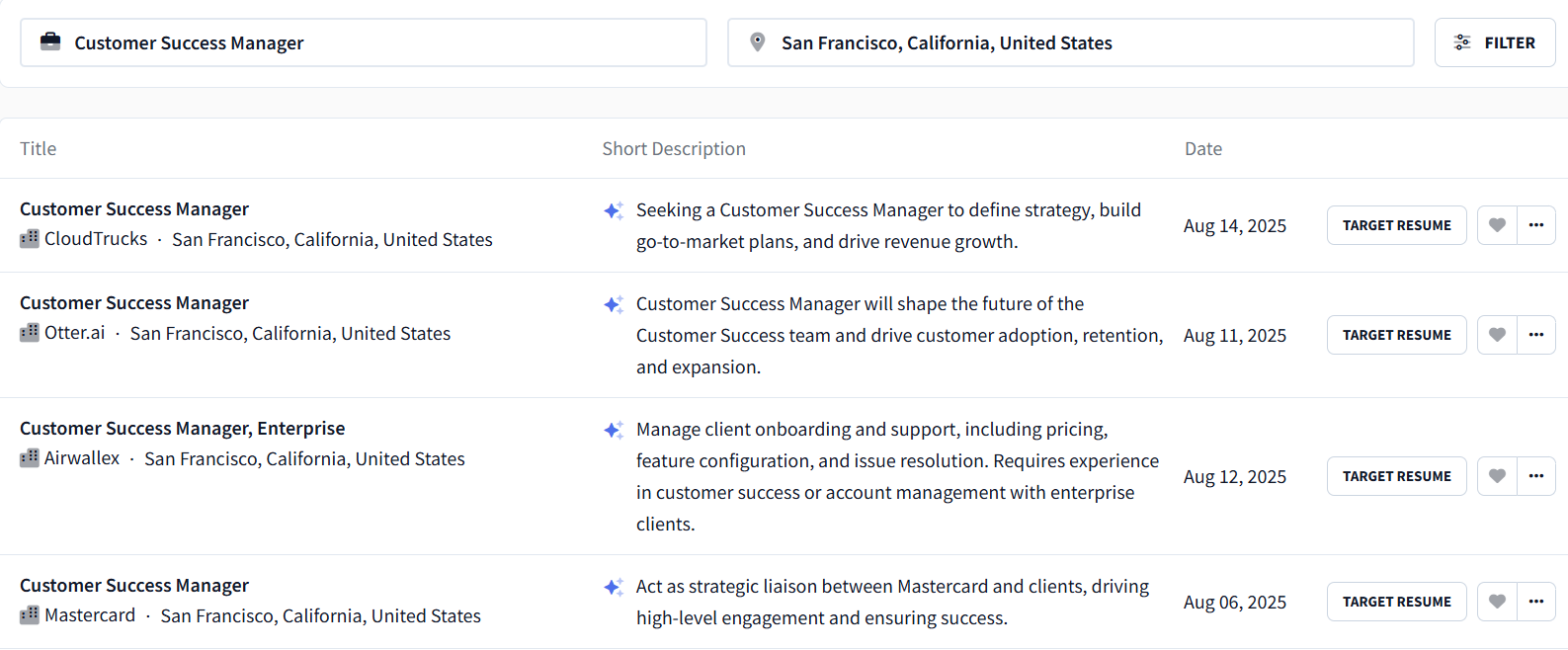The height and width of the screenshot is (650, 1568).
Task: Click the sparkle icon on Airwallex description
Action: (x=614, y=430)
